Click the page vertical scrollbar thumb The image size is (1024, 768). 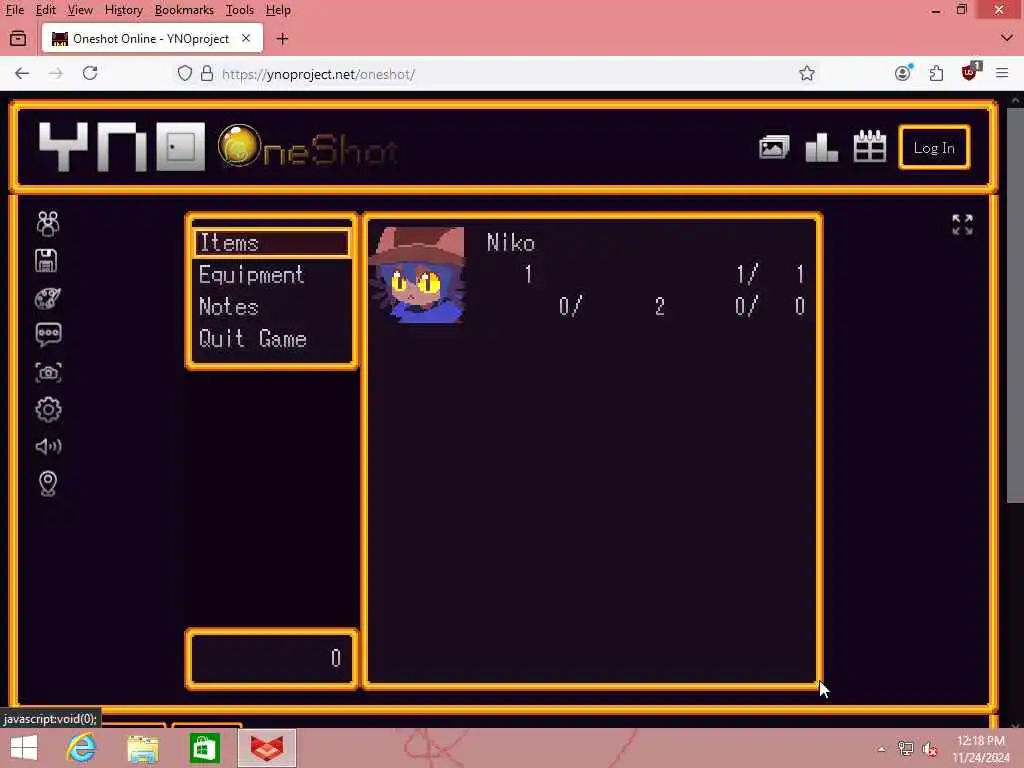(x=1015, y=304)
